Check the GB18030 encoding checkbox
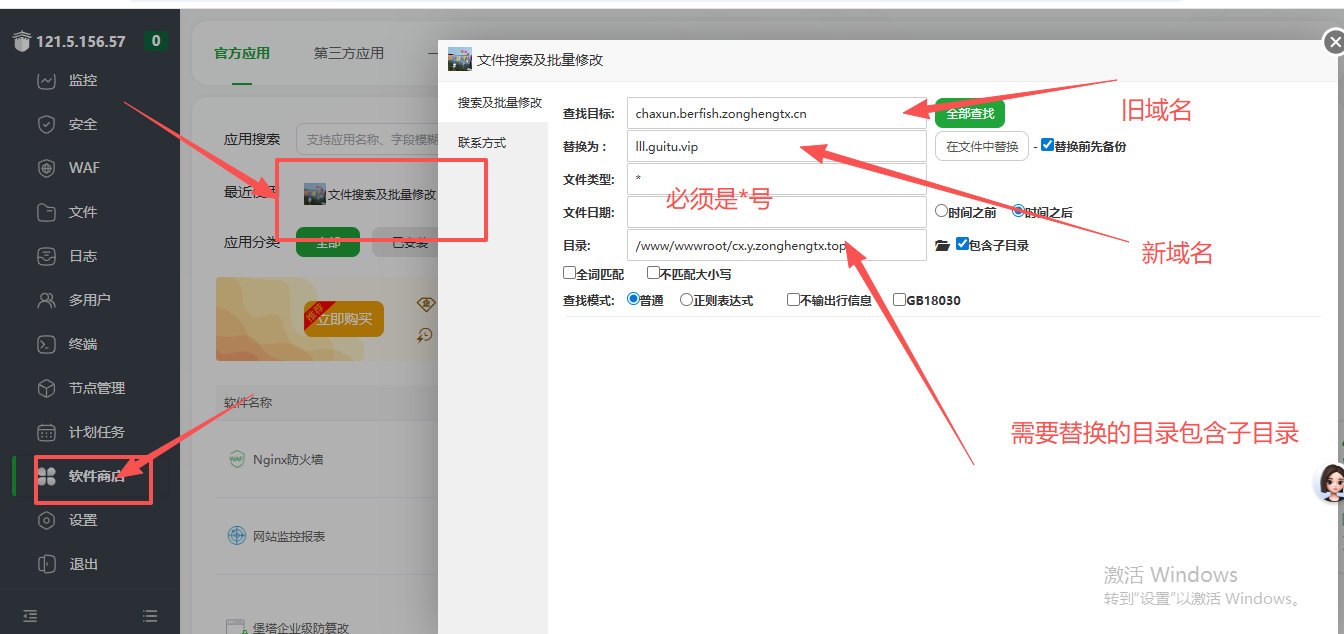The height and width of the screenshot is (634, 1344). pyautogui.click(x=899, y=299)
